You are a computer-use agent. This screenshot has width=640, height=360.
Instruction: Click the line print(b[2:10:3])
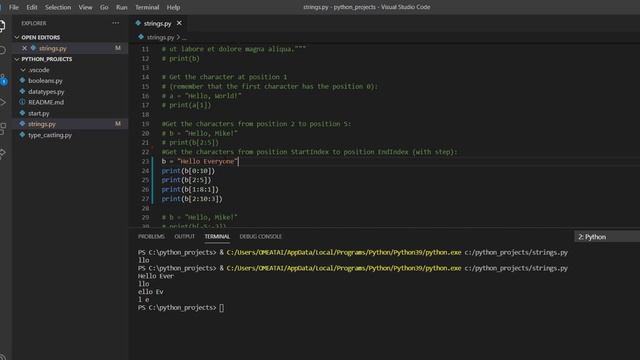[192, 199]
